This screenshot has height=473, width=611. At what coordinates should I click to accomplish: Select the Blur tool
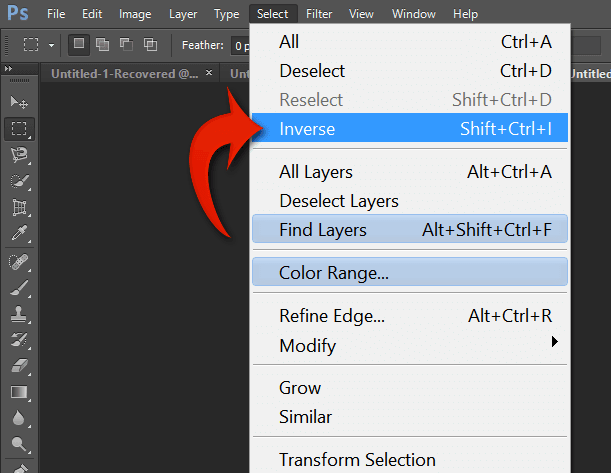coord(19,418)
